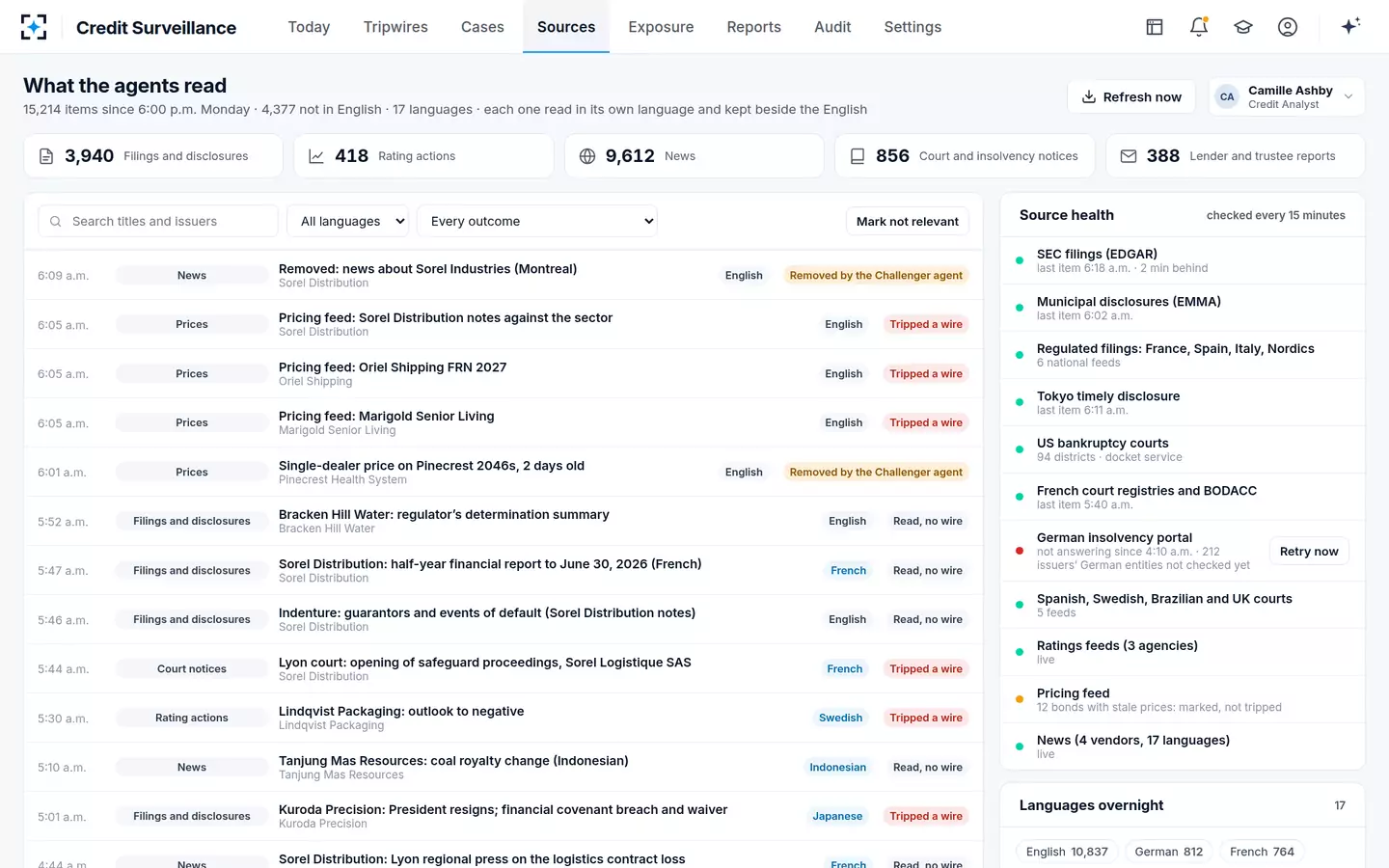The height and width of the screenshot is (868, 1389).
Task: Open the notifications bell
Action: point(1199,27)
